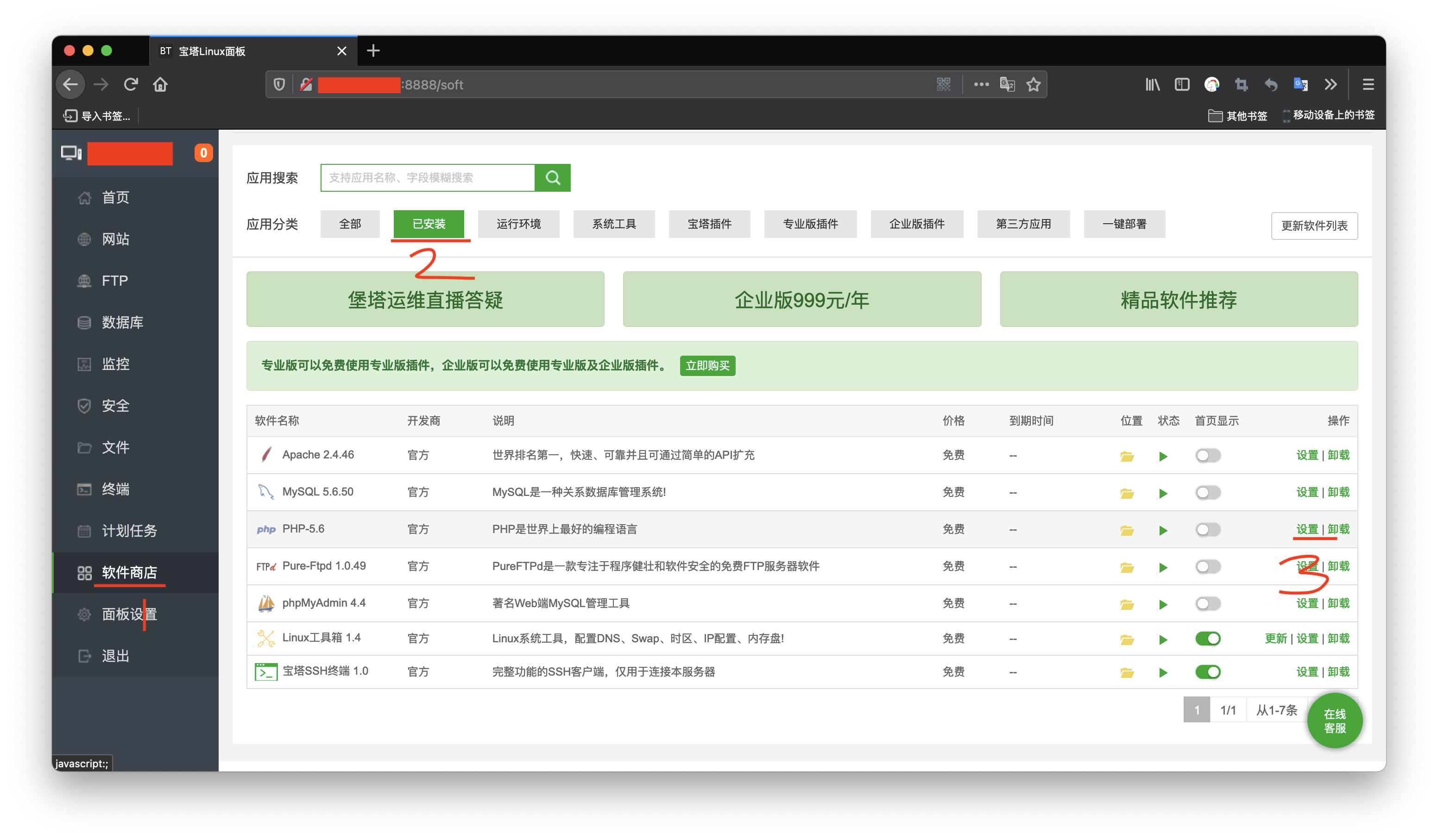Switch to the 一键部署 category tab

[1124, 224]
